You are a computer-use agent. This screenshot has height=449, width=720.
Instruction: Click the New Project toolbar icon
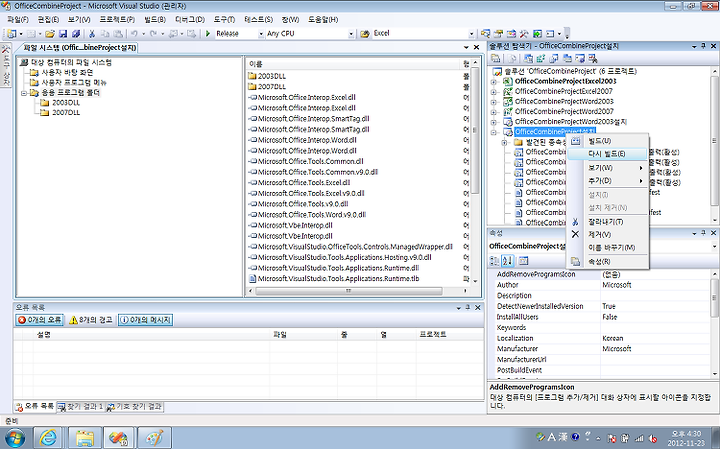tap(11, 34)
